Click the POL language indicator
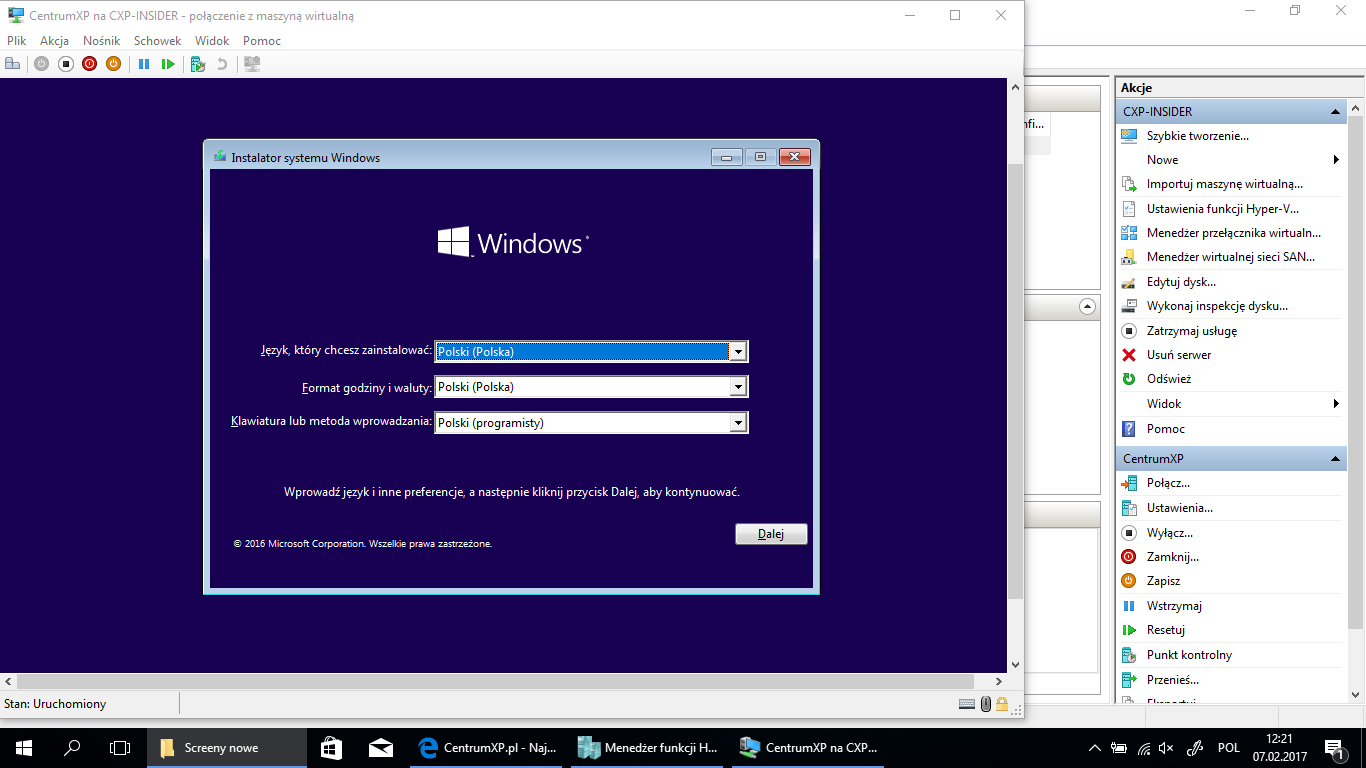The image size is (1366, 768). click(1228, 748)
